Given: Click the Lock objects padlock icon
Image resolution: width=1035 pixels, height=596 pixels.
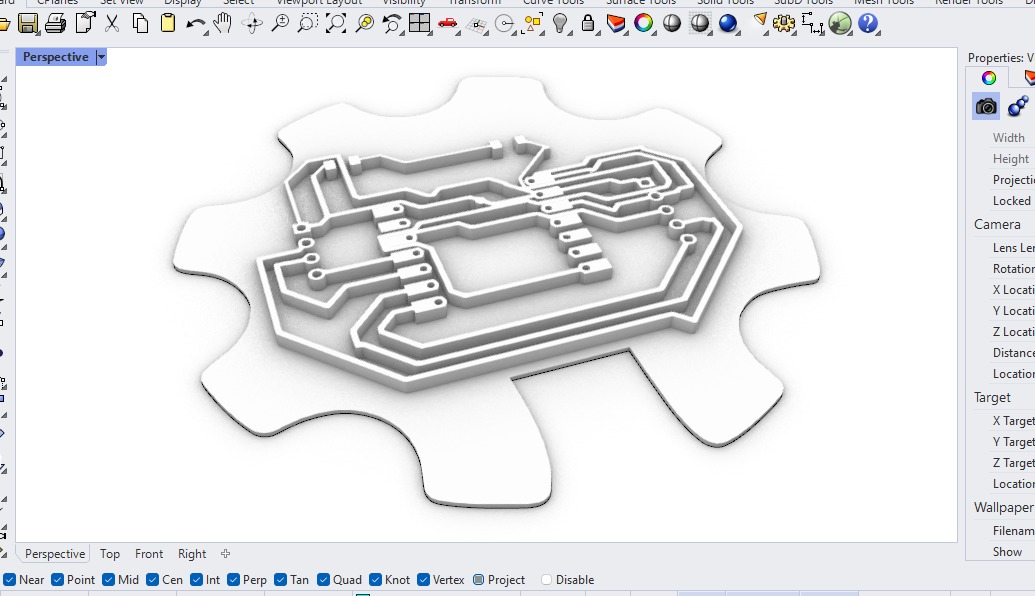Looking at the screenshot, I should pos(587,24).
